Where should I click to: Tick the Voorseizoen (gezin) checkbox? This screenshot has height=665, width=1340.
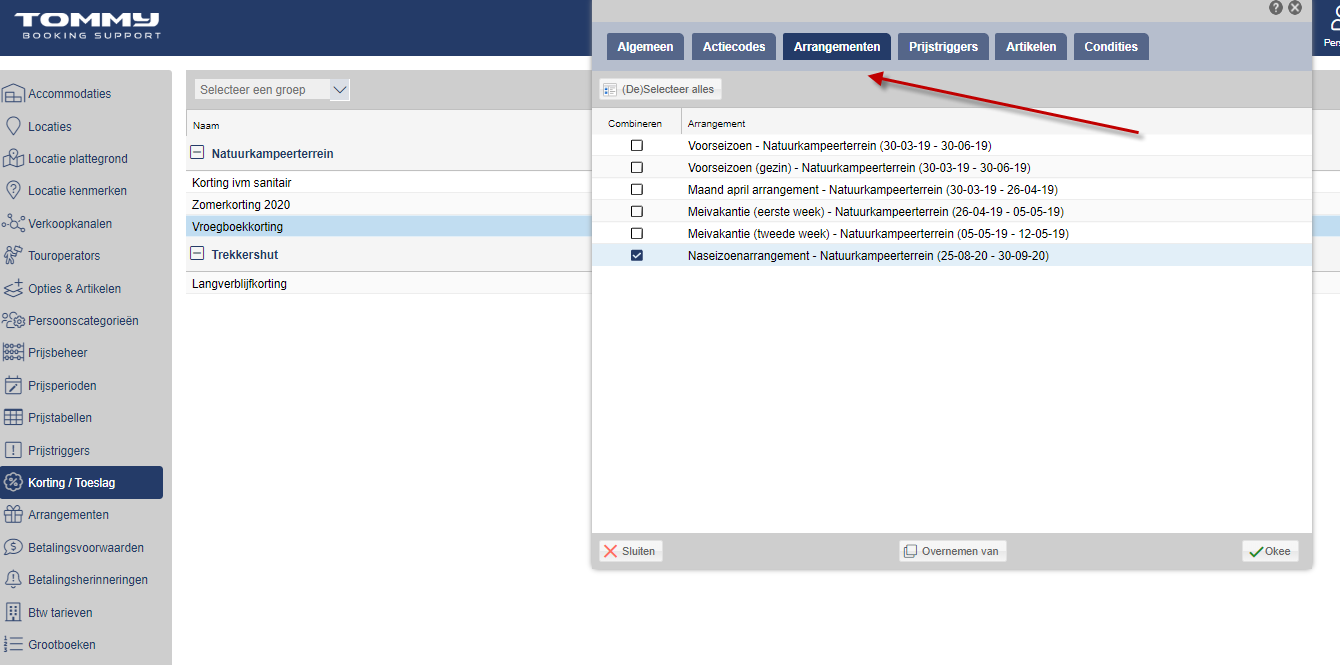coord(637,168)
